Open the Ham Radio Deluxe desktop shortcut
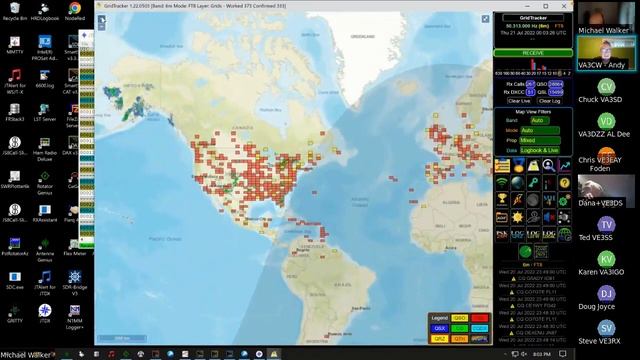The height and width of the screenshot is (360, 640). pos(45,150)
